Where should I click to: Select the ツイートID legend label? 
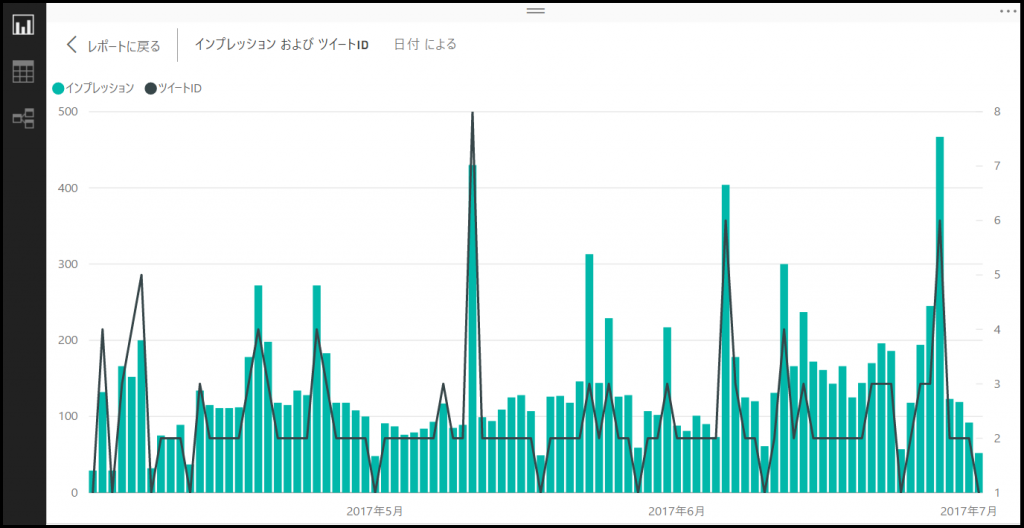pos(180,88)
